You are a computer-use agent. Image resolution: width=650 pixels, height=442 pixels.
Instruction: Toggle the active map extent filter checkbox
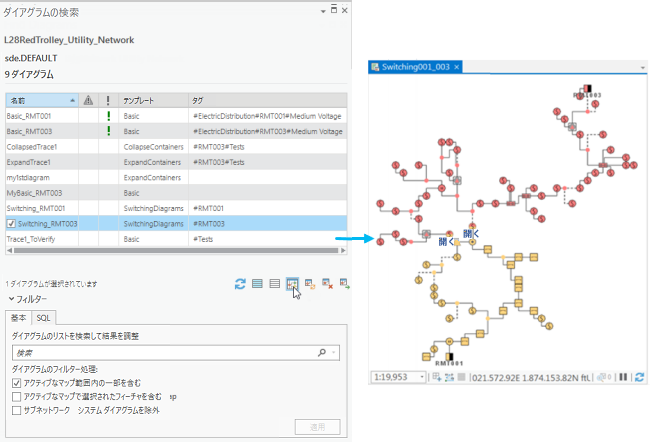17,383
